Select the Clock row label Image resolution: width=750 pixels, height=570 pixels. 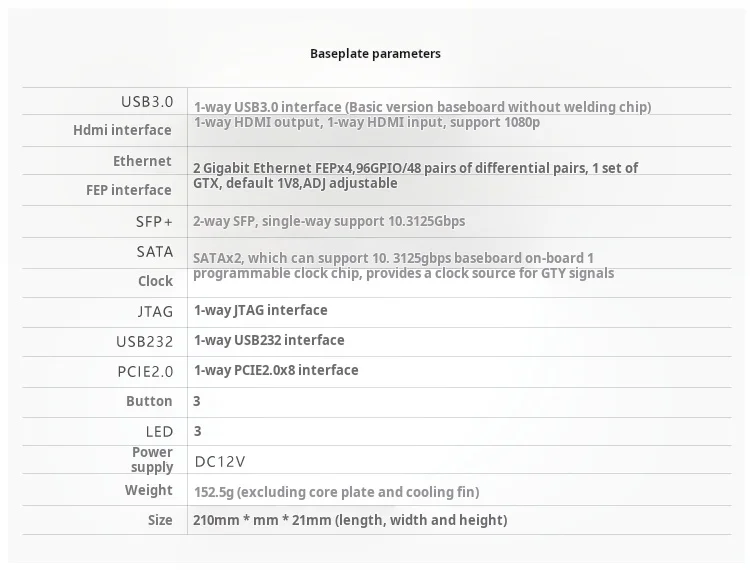155,281
